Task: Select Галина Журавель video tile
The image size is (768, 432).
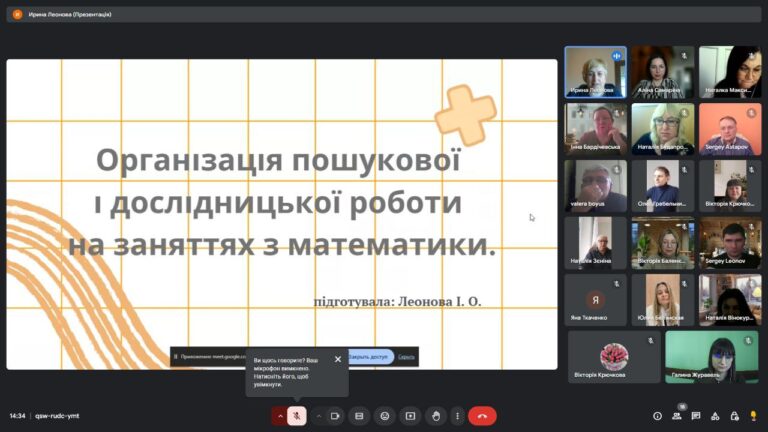Action: click(712, 357)
